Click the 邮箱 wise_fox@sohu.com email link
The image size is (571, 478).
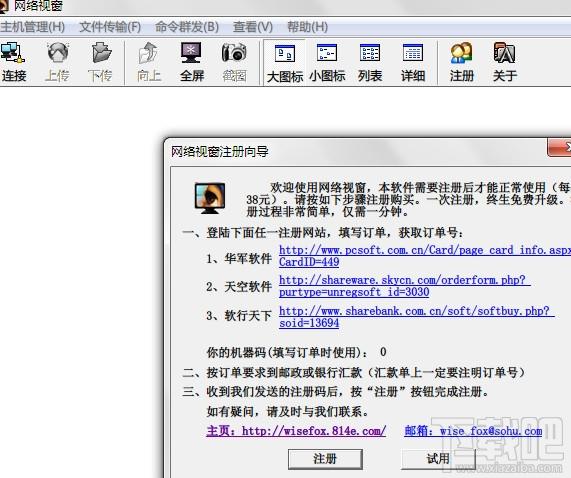(x=473, y=431)
